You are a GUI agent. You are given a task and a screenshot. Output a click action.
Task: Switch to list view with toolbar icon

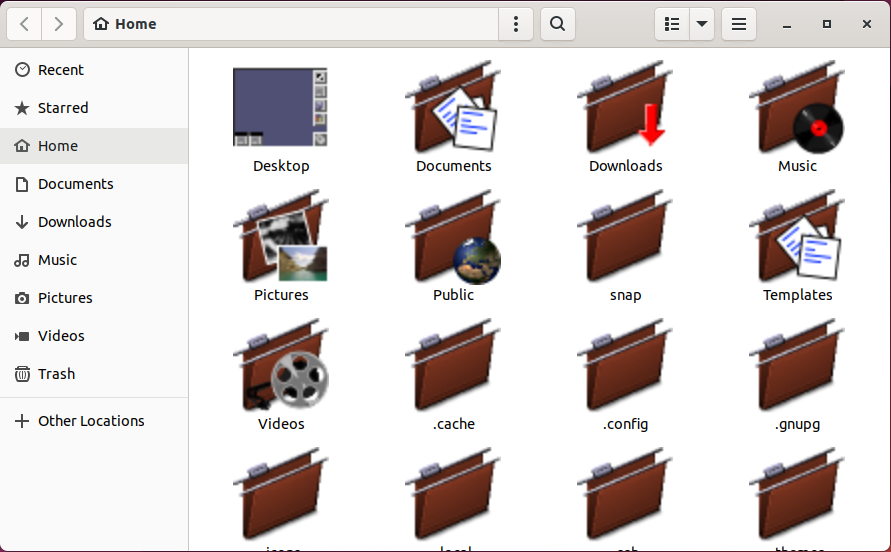coord(672,24)
